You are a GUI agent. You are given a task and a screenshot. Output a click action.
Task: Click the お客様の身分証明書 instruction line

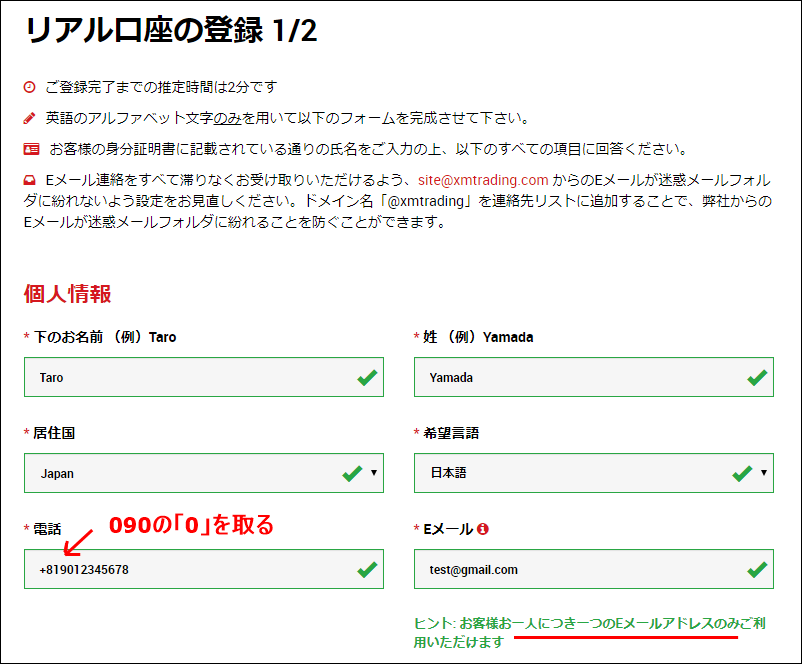(x=368, y=149)
